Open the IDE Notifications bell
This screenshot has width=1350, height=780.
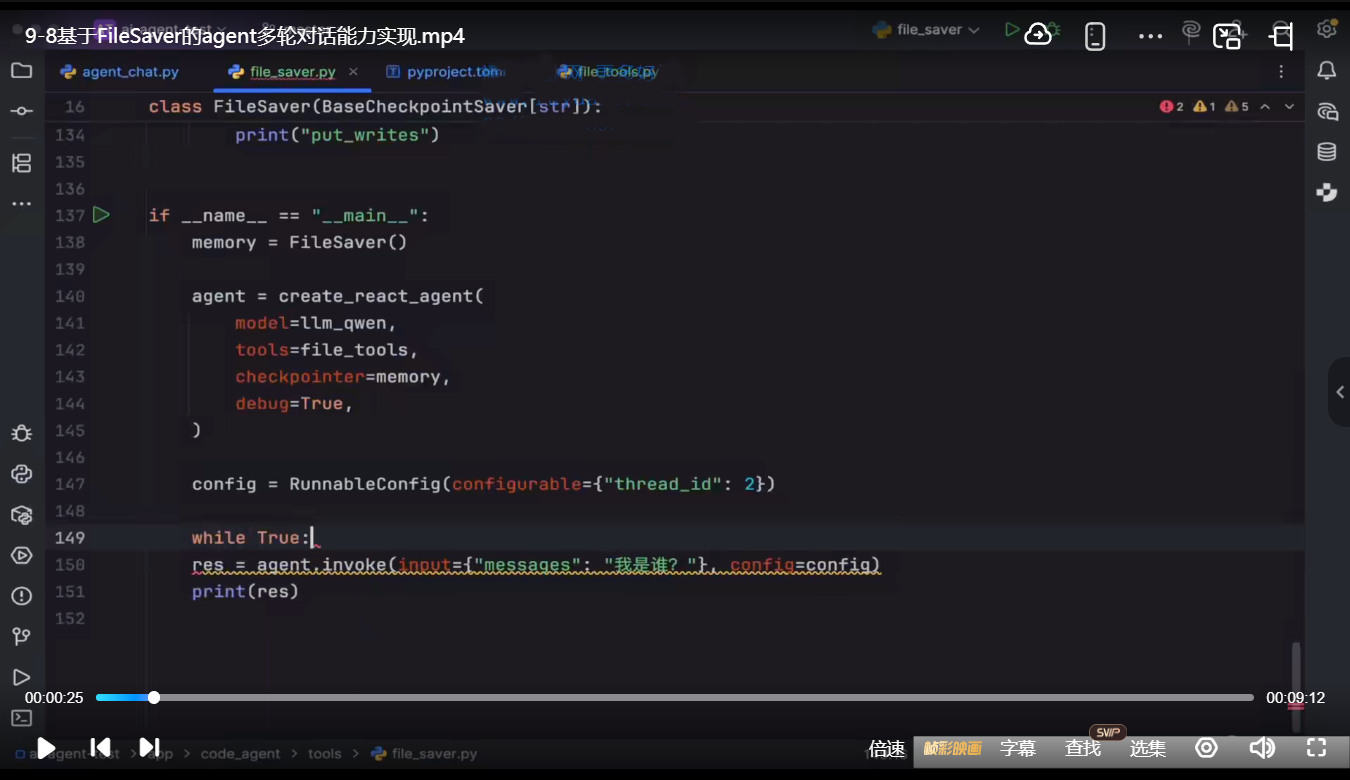coord(1326,70)
